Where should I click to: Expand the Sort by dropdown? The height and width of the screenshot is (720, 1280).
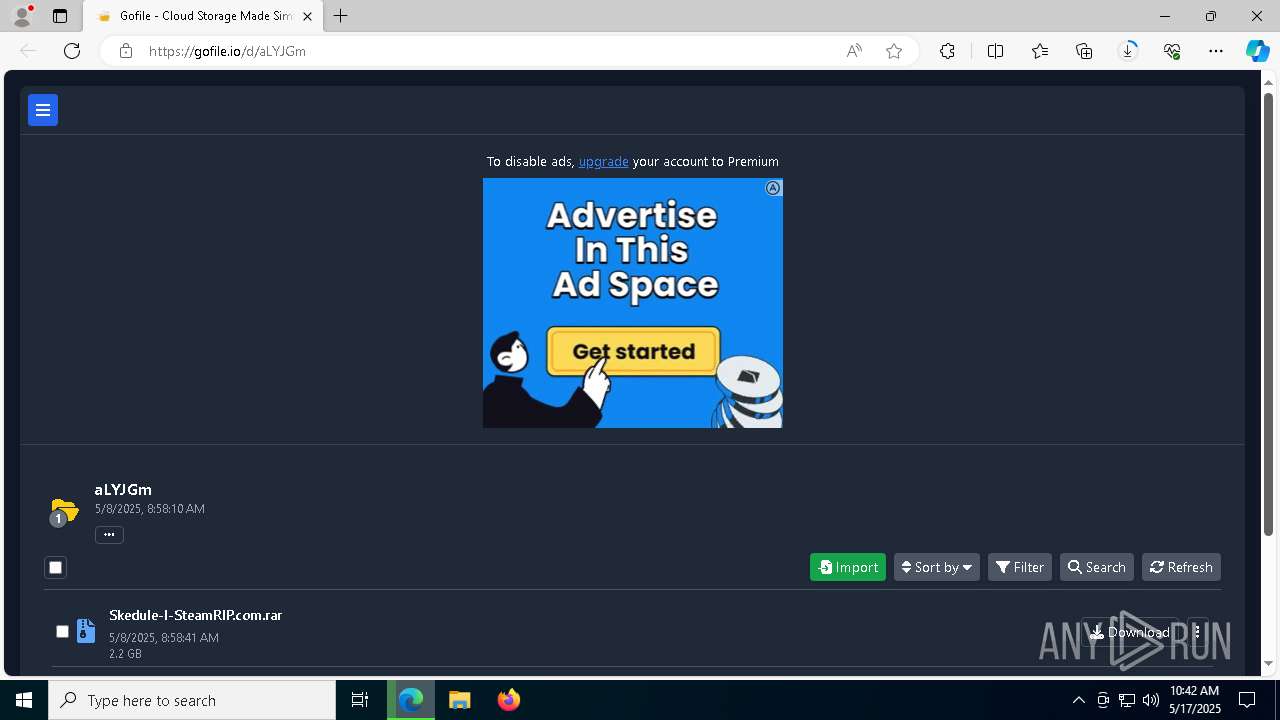click(x=937, y=567)
